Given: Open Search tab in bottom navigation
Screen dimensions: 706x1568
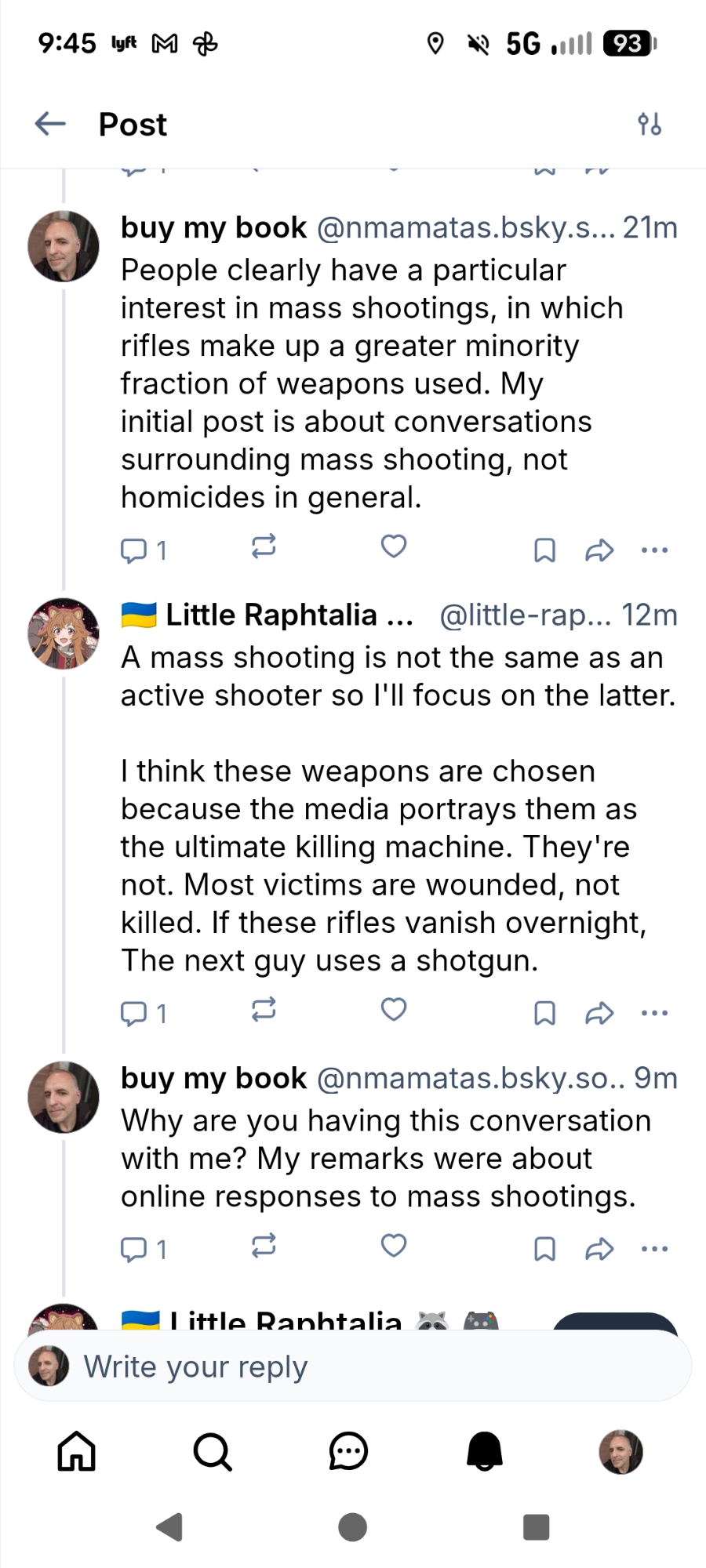Looking at the screenshot, I should [x=212, y=1451].
